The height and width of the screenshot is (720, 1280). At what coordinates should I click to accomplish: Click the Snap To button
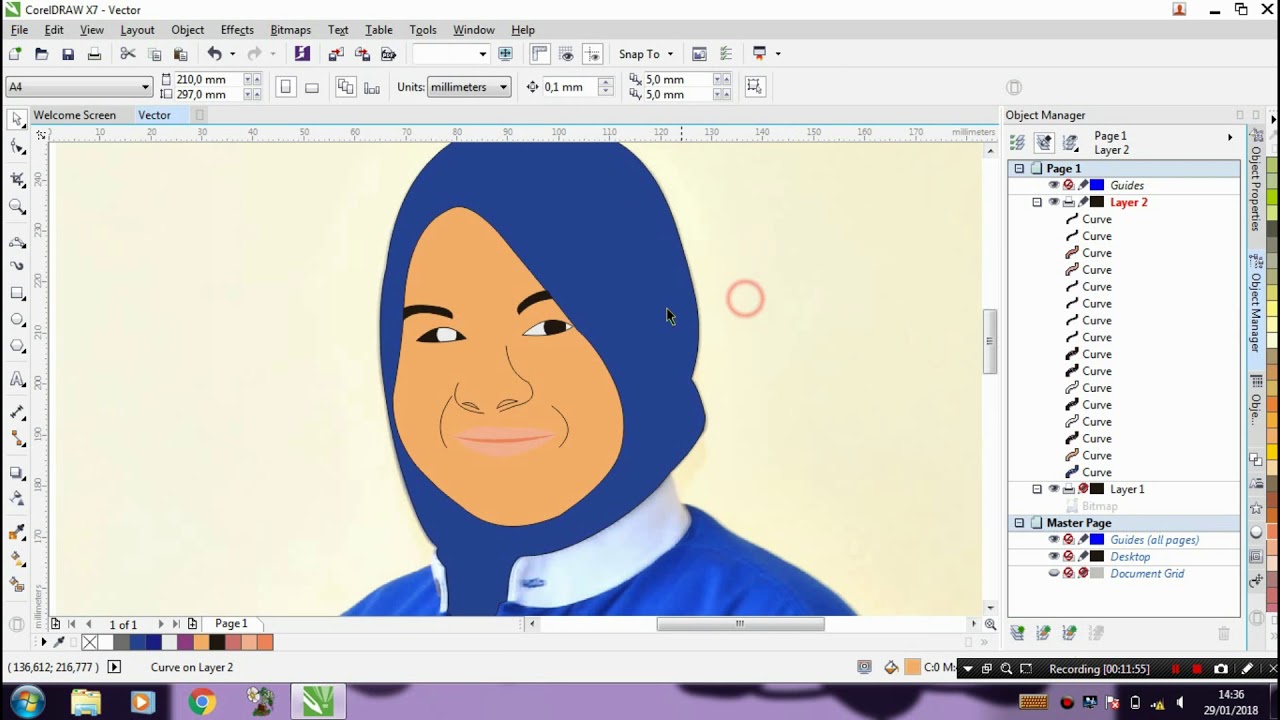pyautogui.click(x=639, y=54)
